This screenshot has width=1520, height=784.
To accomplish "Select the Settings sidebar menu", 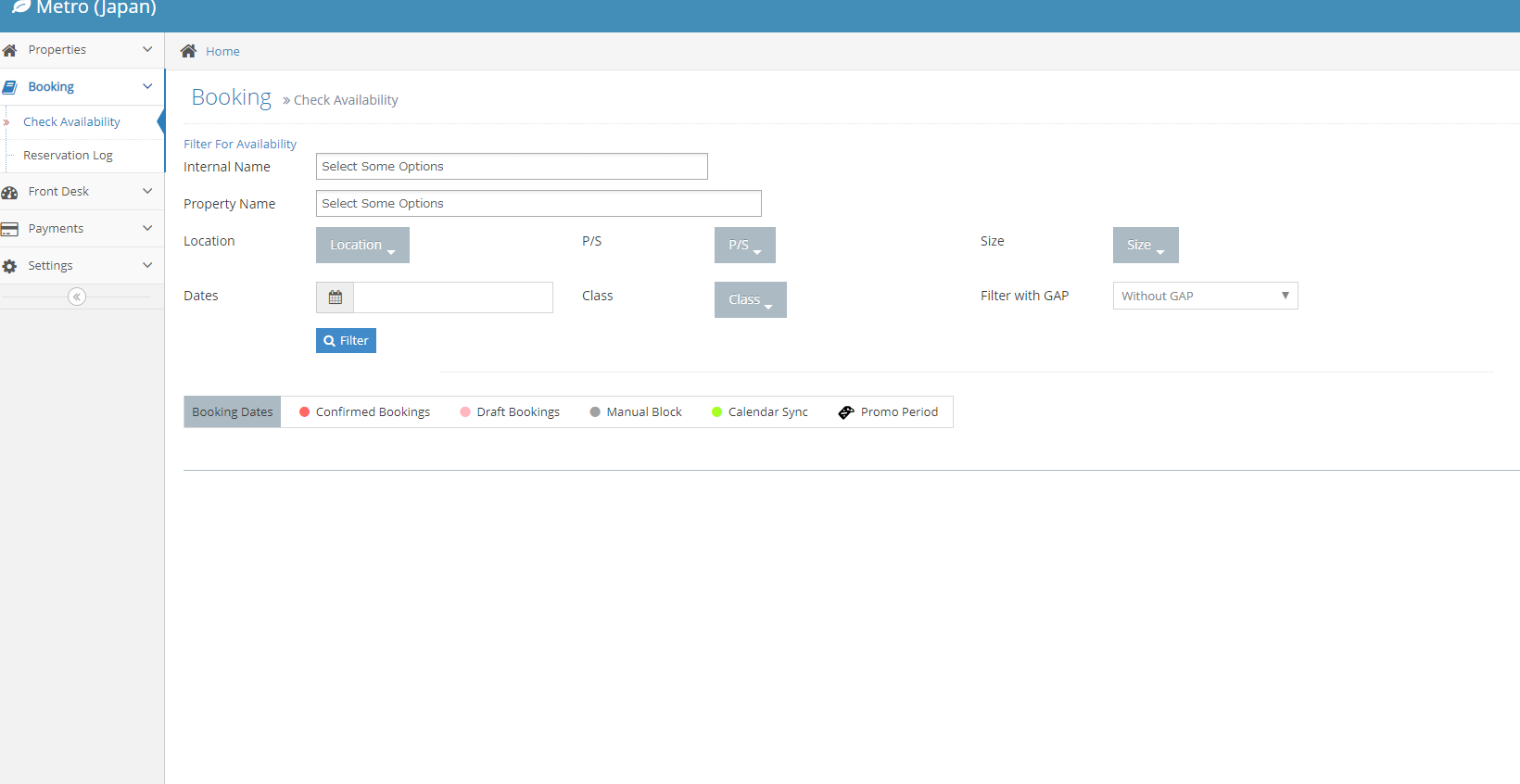I will (x=82, y=266).
